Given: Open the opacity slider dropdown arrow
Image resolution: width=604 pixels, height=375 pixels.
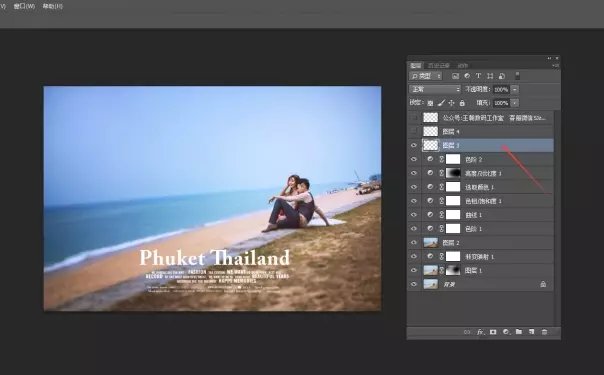Looking at the screenshot, I should pyautogui.click(x=515, y=89).
